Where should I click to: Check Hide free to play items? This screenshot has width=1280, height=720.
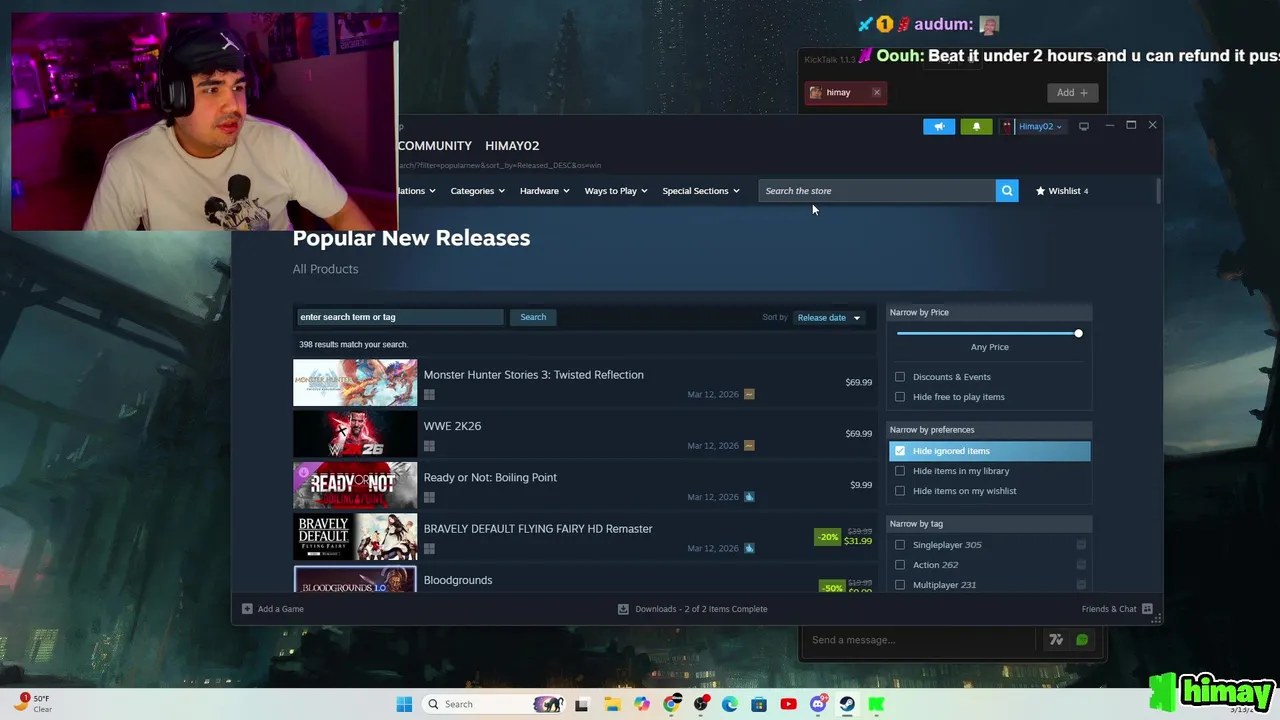(x=900, y=397)
